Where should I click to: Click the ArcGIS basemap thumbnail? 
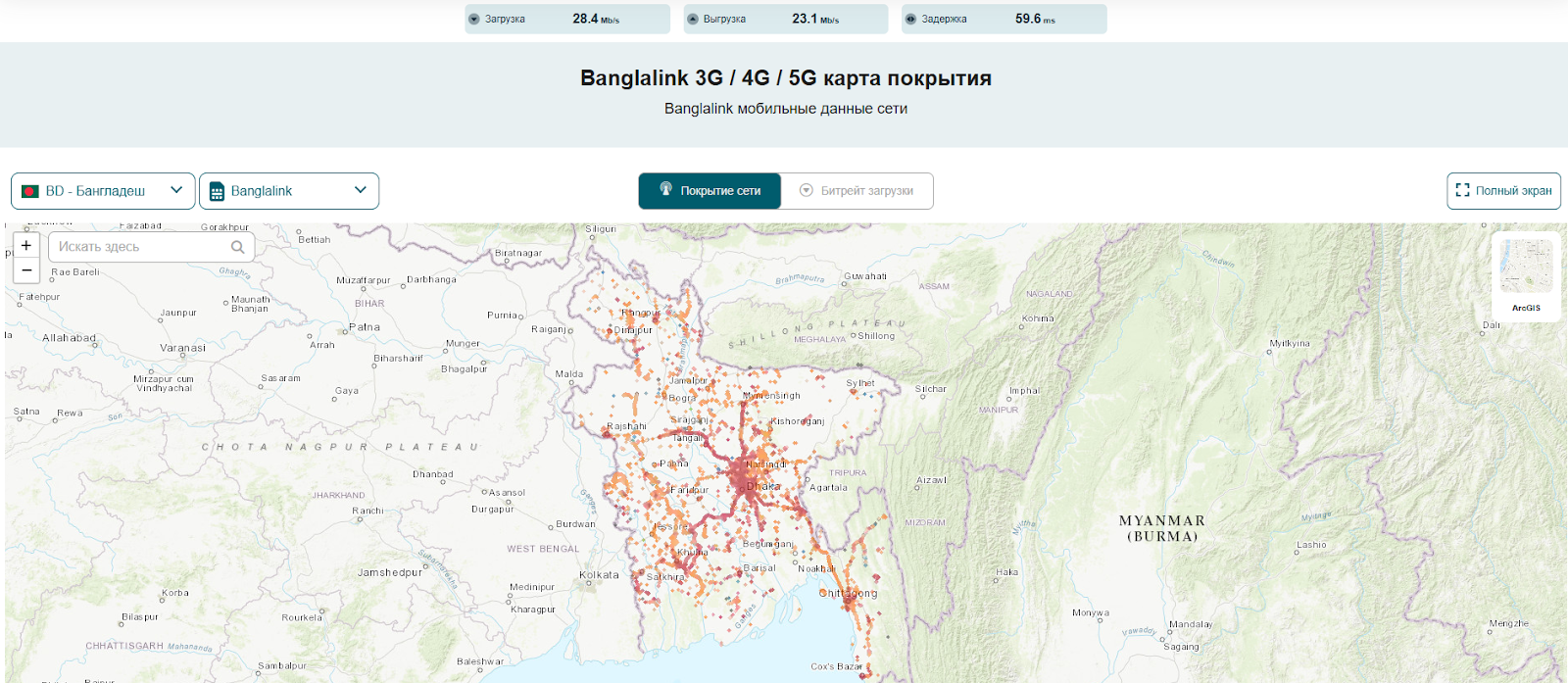(1526, 267)
